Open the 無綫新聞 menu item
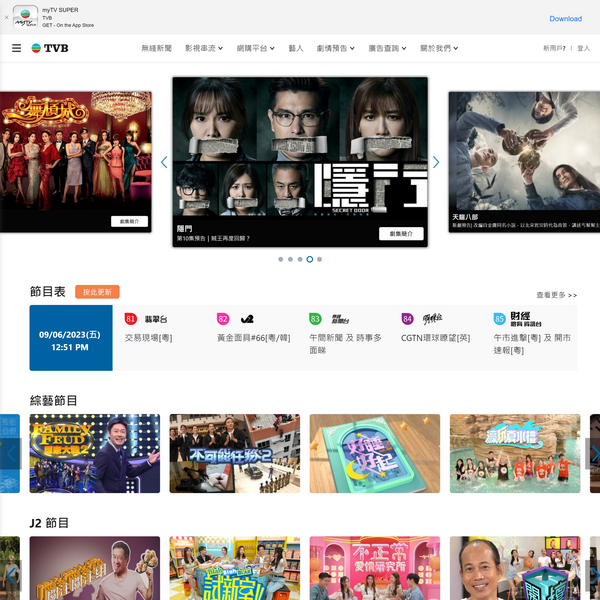This screenshot has width=600, height=600. pos(157,48)
